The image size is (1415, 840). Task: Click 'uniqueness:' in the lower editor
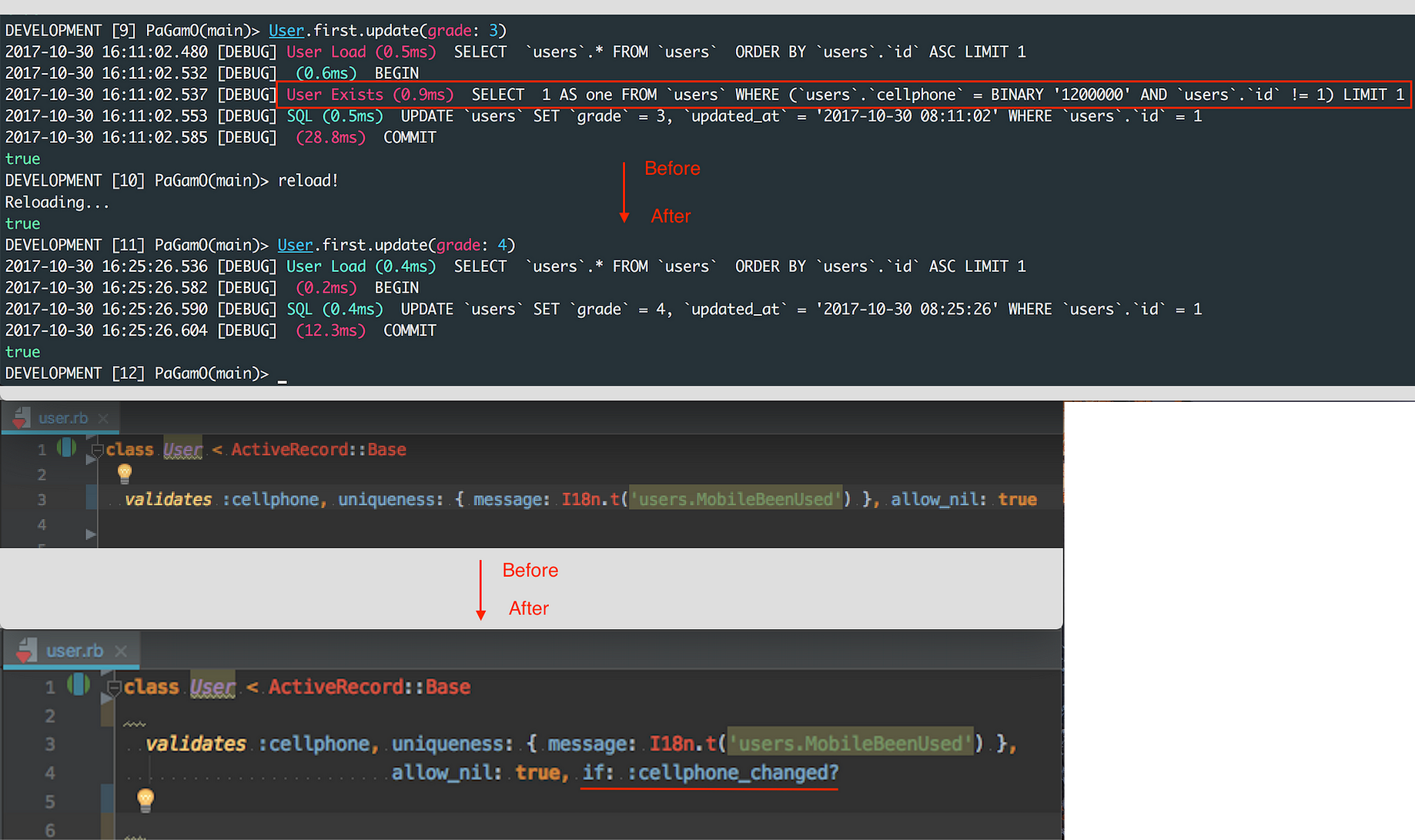(x=452, y=744)
